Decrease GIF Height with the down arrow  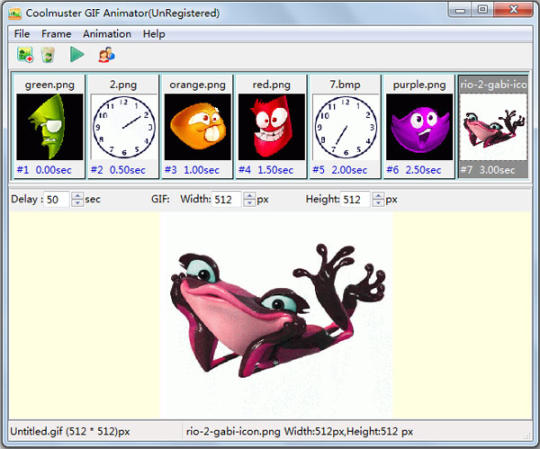pos(378,203)
